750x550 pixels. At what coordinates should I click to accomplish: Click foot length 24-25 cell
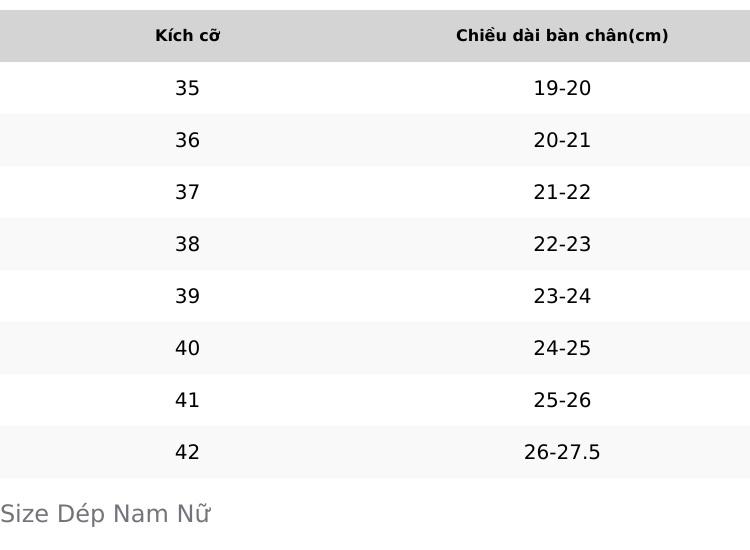pyautogui.click(x=562, y=348)
